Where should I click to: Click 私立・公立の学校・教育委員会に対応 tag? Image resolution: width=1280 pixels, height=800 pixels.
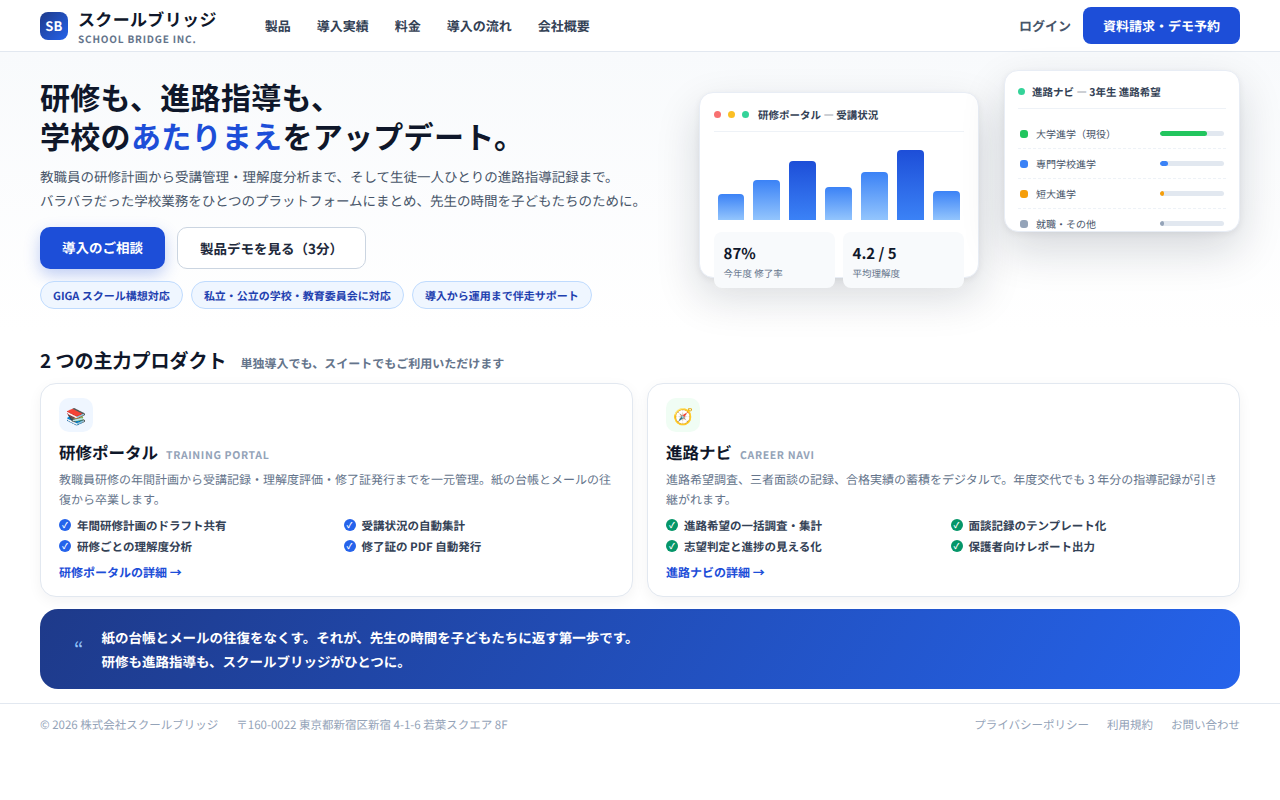pyautogui.click(x=297, y=295)
